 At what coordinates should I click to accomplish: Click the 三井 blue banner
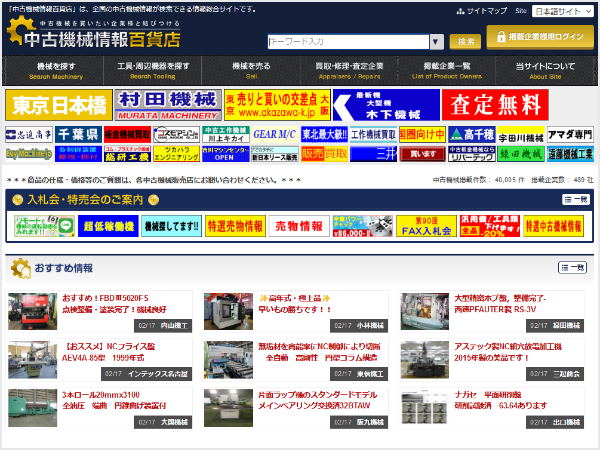pos(373,154)
